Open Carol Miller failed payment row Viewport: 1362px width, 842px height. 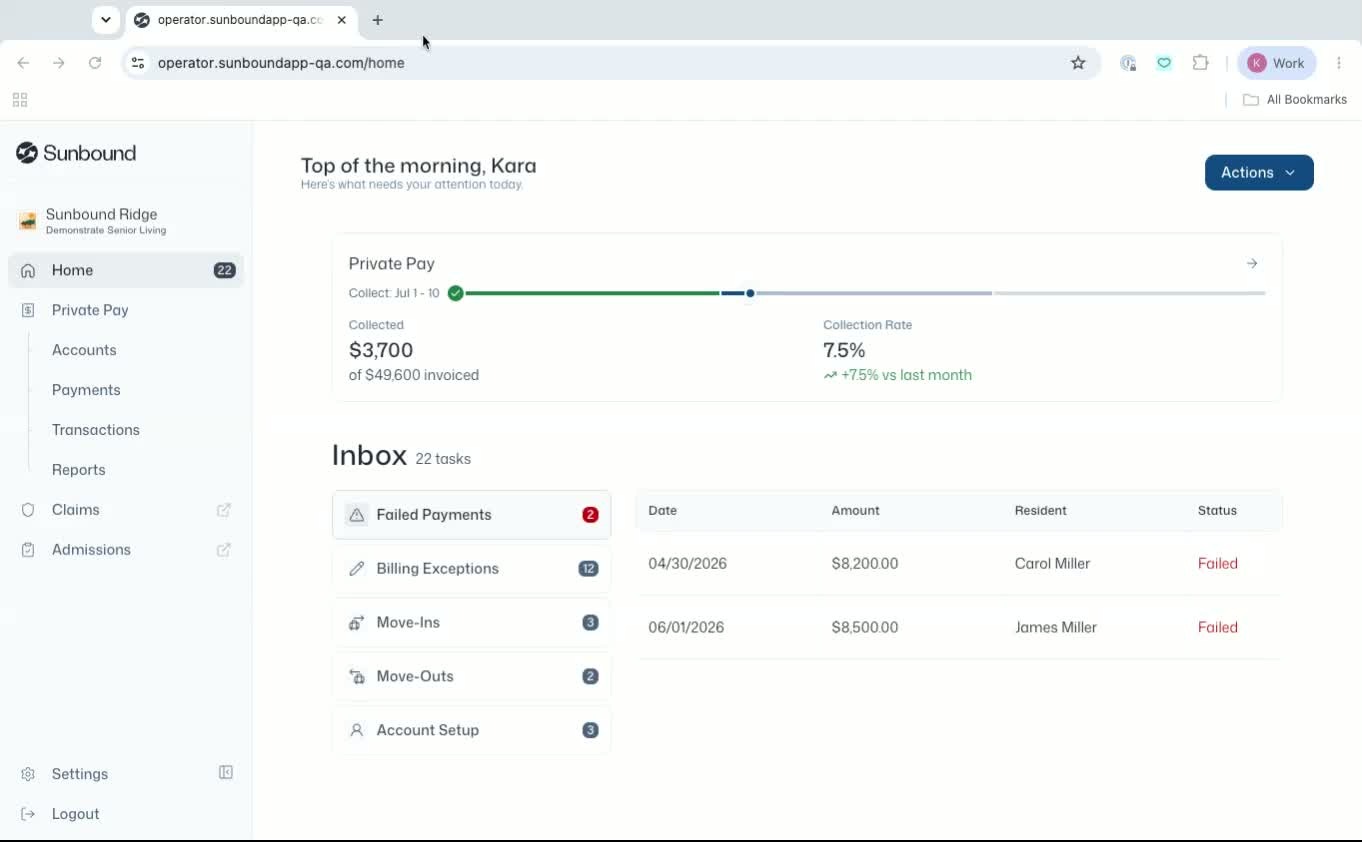[959, 564]
